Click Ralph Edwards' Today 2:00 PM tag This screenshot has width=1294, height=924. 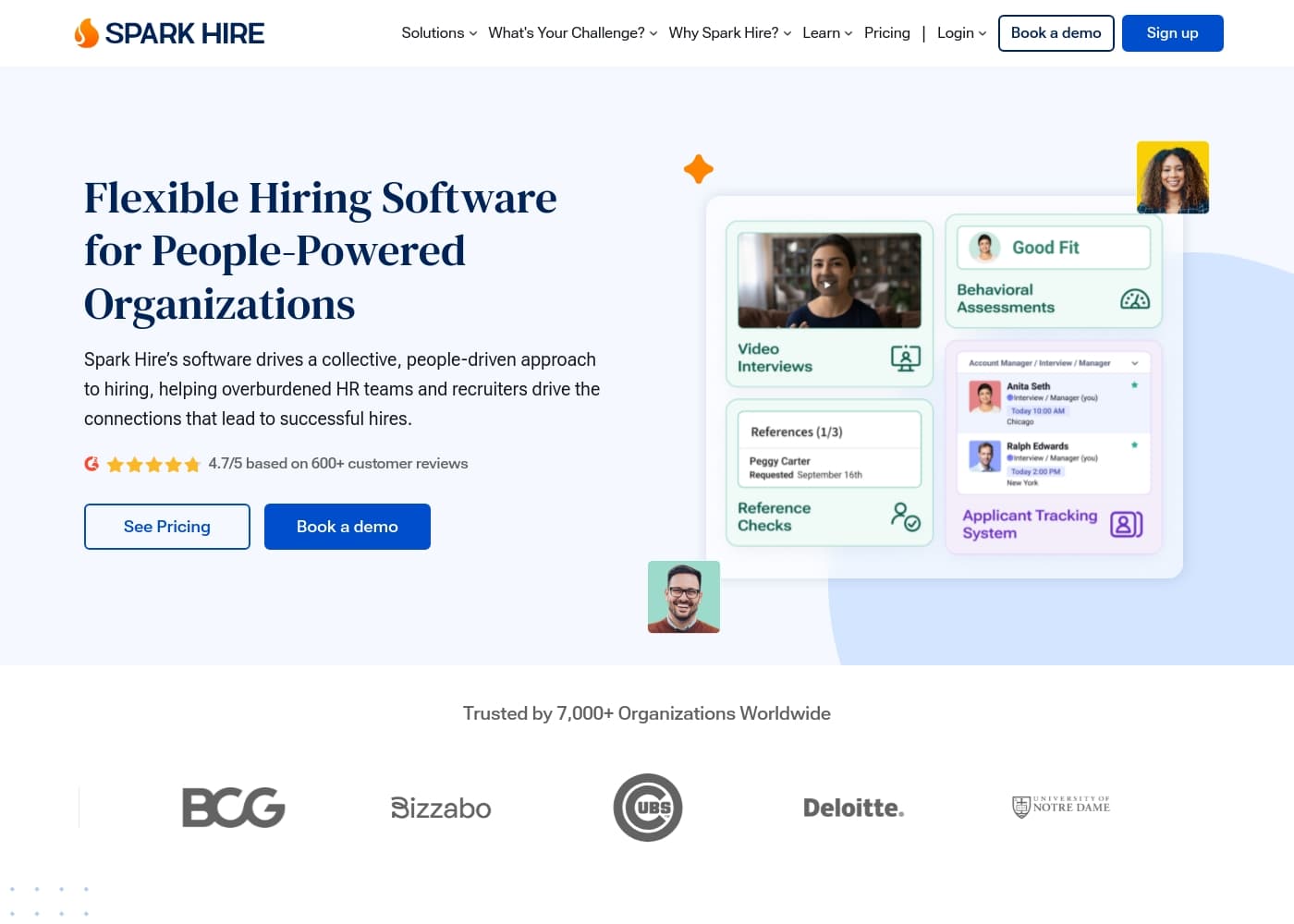[x=1035, y=471]
